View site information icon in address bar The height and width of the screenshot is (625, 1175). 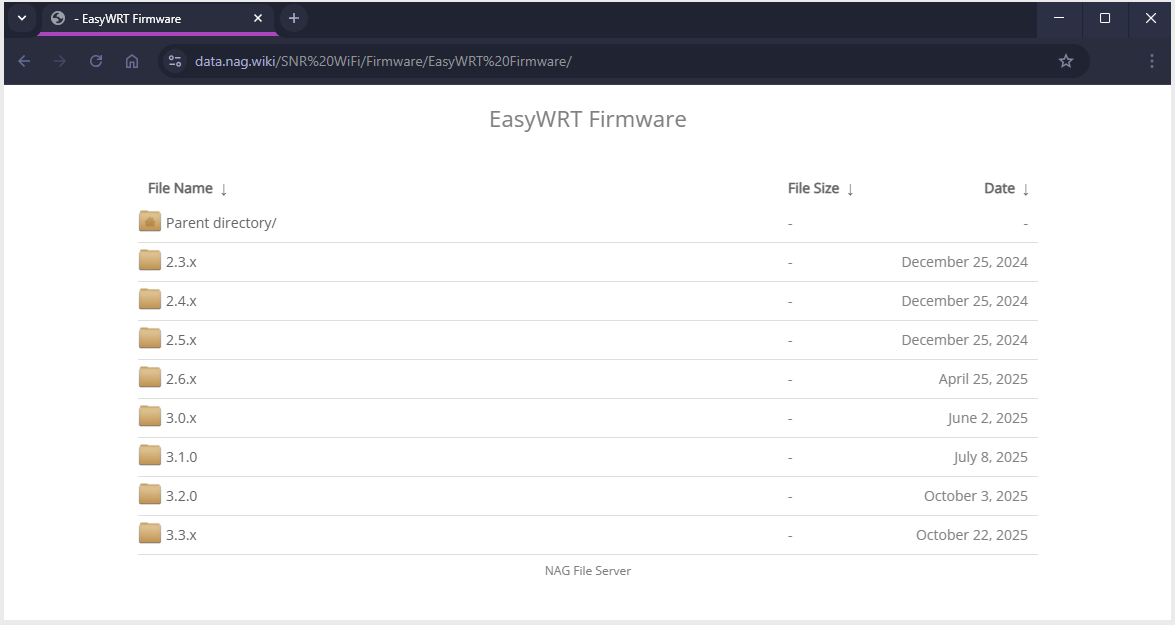(x=175, y=61)
